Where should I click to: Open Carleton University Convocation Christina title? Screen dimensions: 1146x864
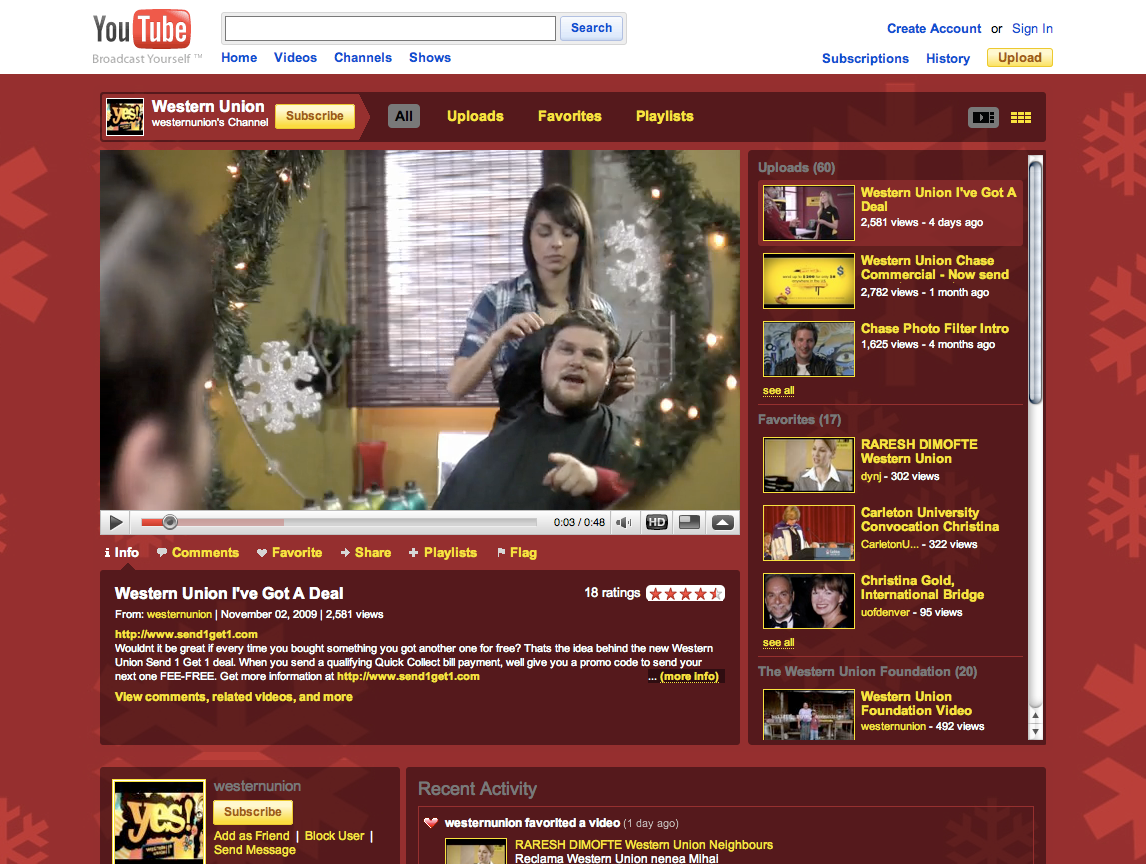(x=930, y=520)
